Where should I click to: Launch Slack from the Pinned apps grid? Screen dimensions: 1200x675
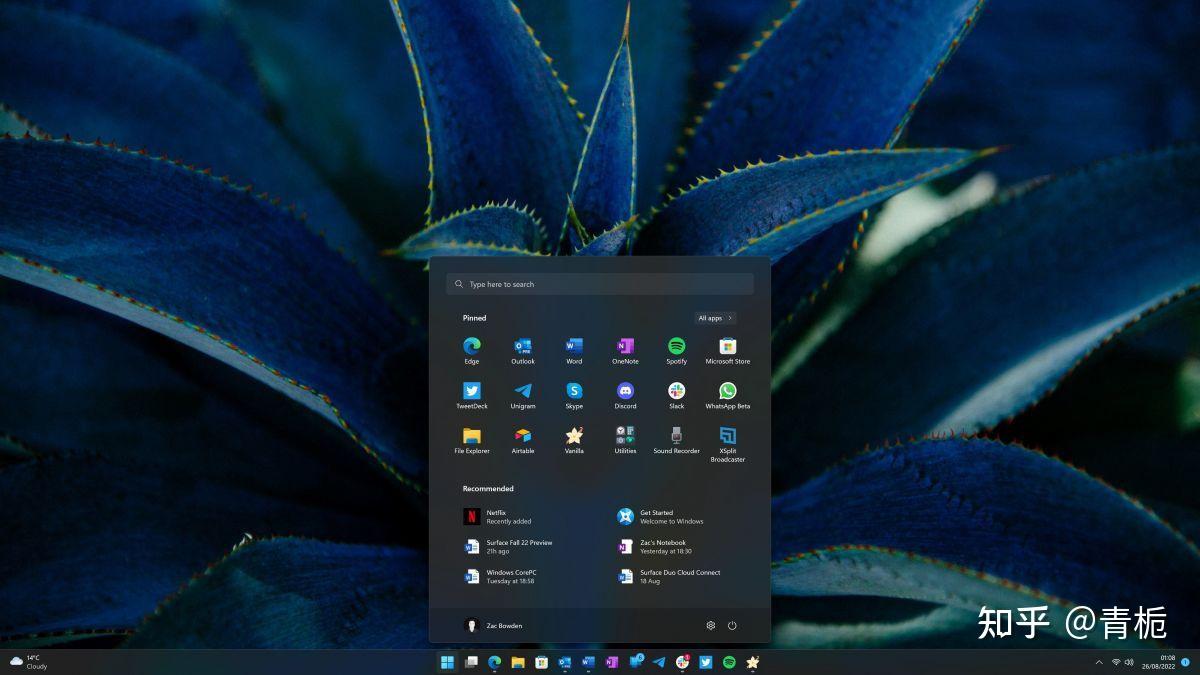click(x=677, y=395)
